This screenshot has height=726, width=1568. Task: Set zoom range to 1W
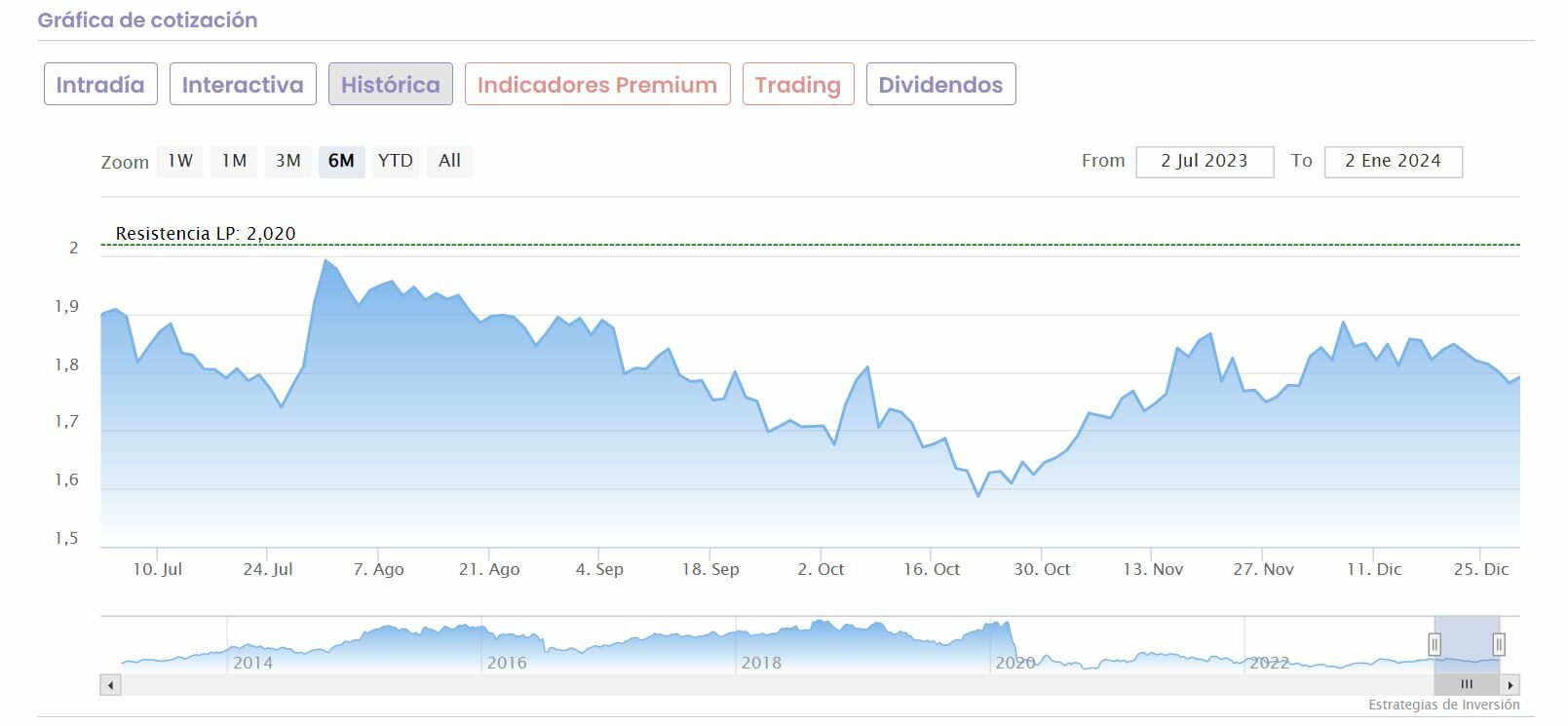[x=180, y=162]
